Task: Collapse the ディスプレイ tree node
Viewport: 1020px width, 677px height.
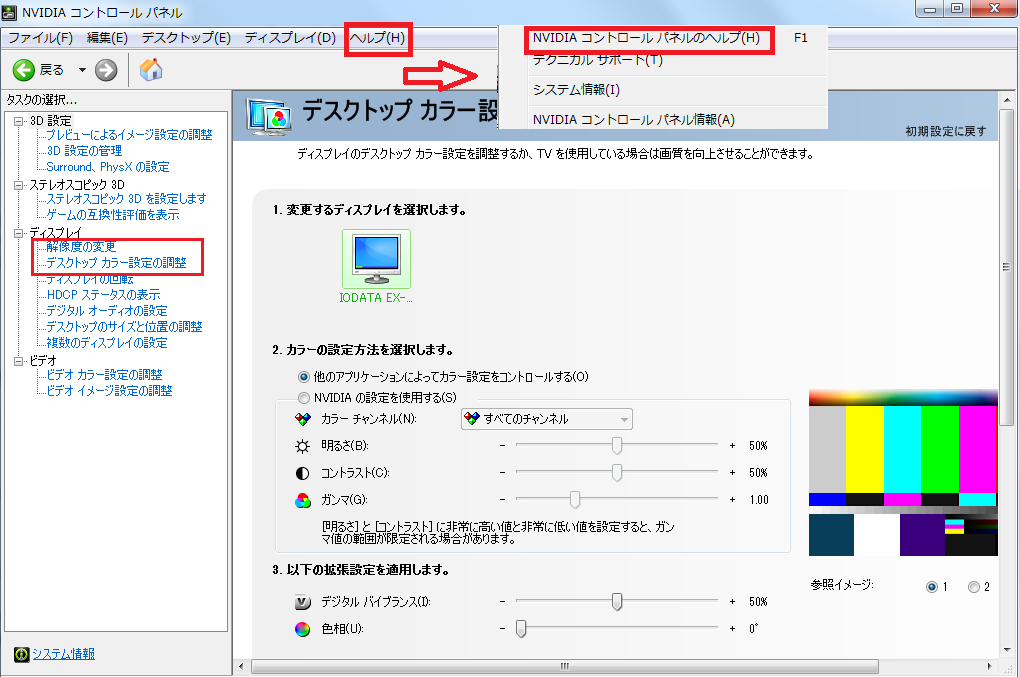Action: (x=19, y=233)
